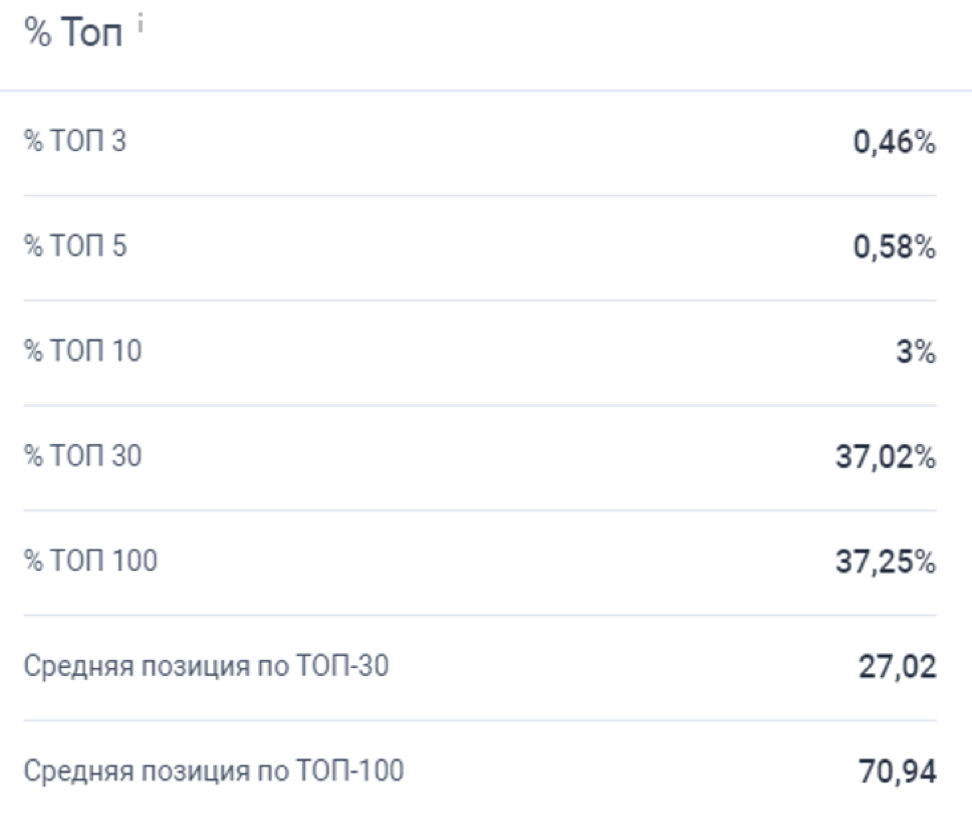Viewport: 972px width, 818px height.
Task: Select the % ТОП 30 row label
Action: coord(81,457)
